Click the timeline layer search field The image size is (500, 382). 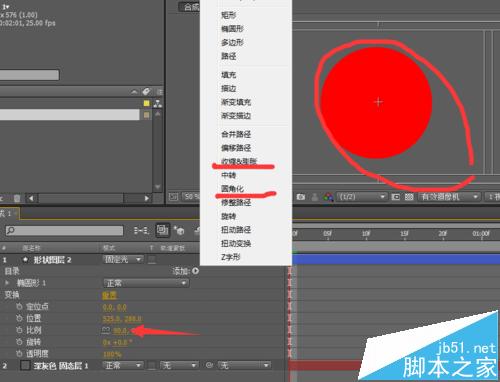point(64,230)
